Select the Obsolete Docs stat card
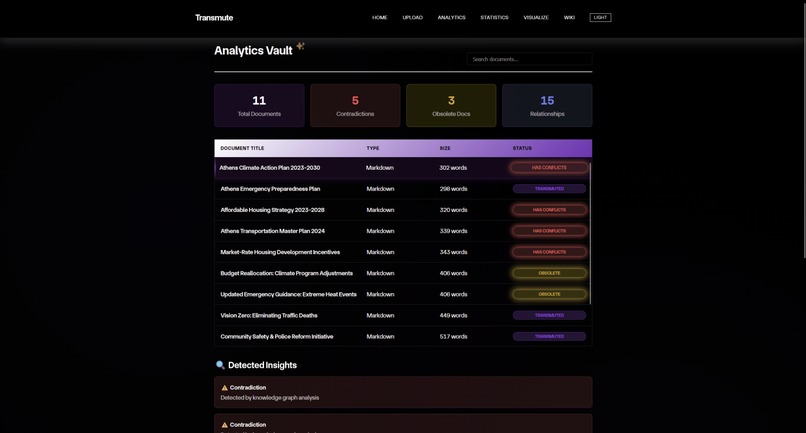This screenshot has width=806, height=433. click(451, 105)
